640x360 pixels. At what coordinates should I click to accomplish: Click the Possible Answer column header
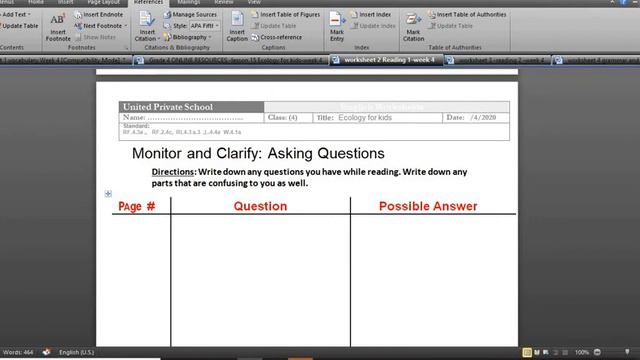[x=428, y=206]
